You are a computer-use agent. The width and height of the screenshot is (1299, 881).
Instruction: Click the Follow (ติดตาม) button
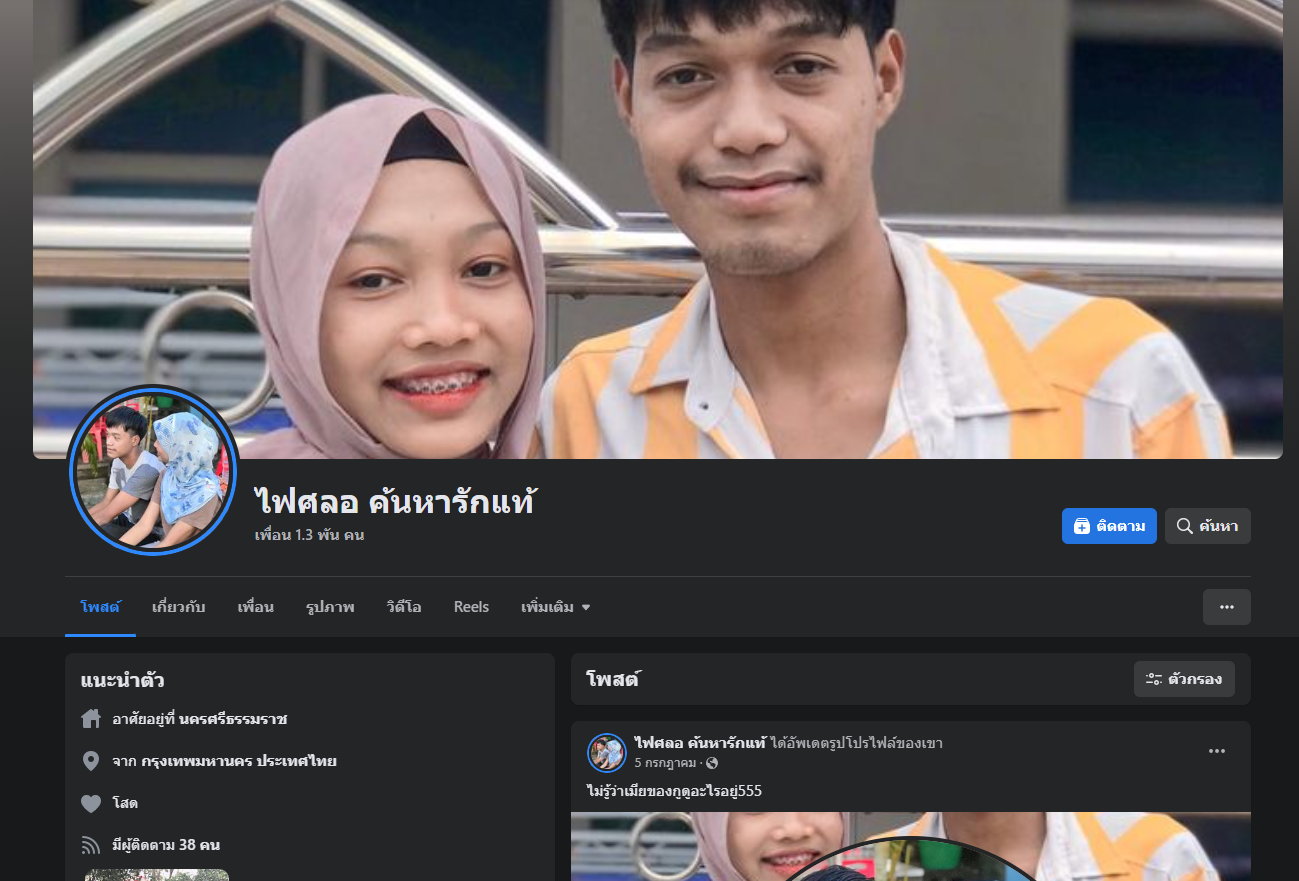1109,526
